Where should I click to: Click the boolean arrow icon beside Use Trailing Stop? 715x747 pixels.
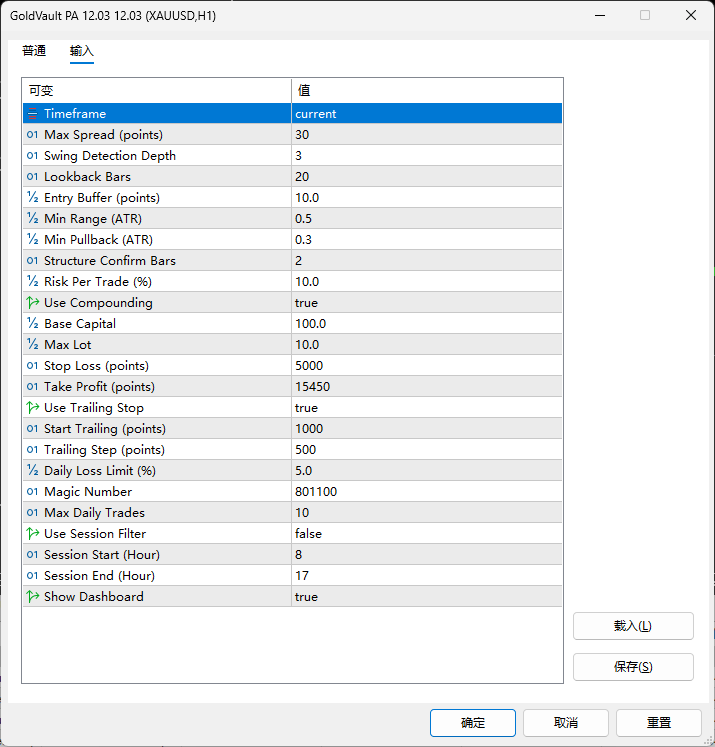[32, 408]
